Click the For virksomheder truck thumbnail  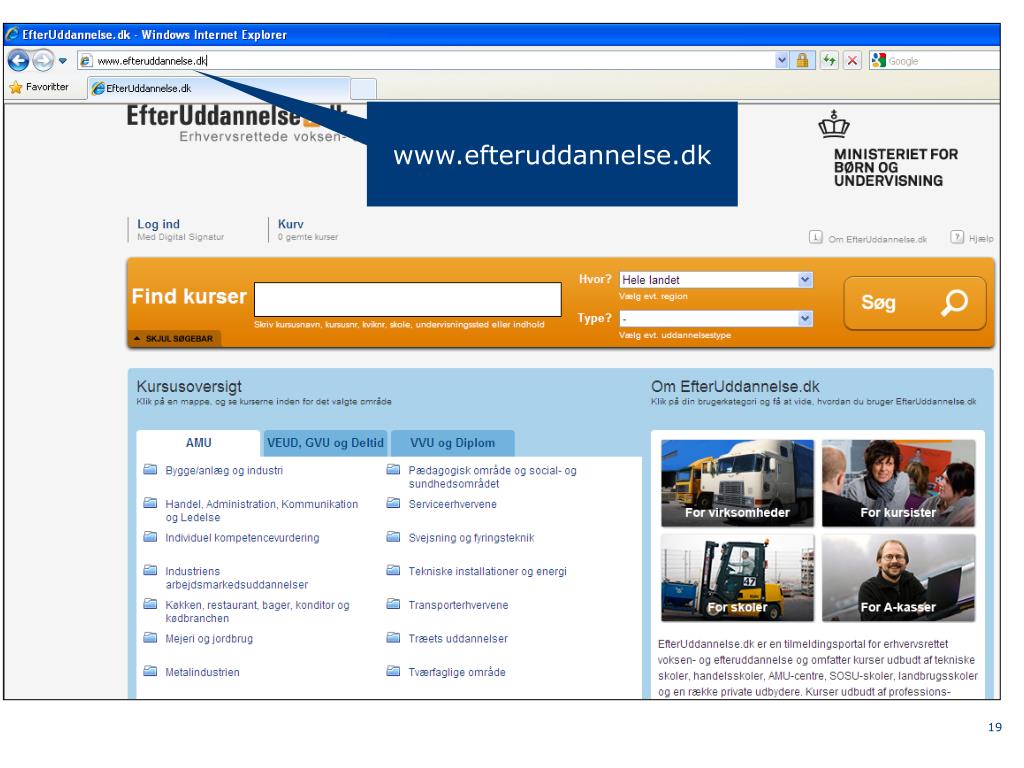tap(737, 483)
